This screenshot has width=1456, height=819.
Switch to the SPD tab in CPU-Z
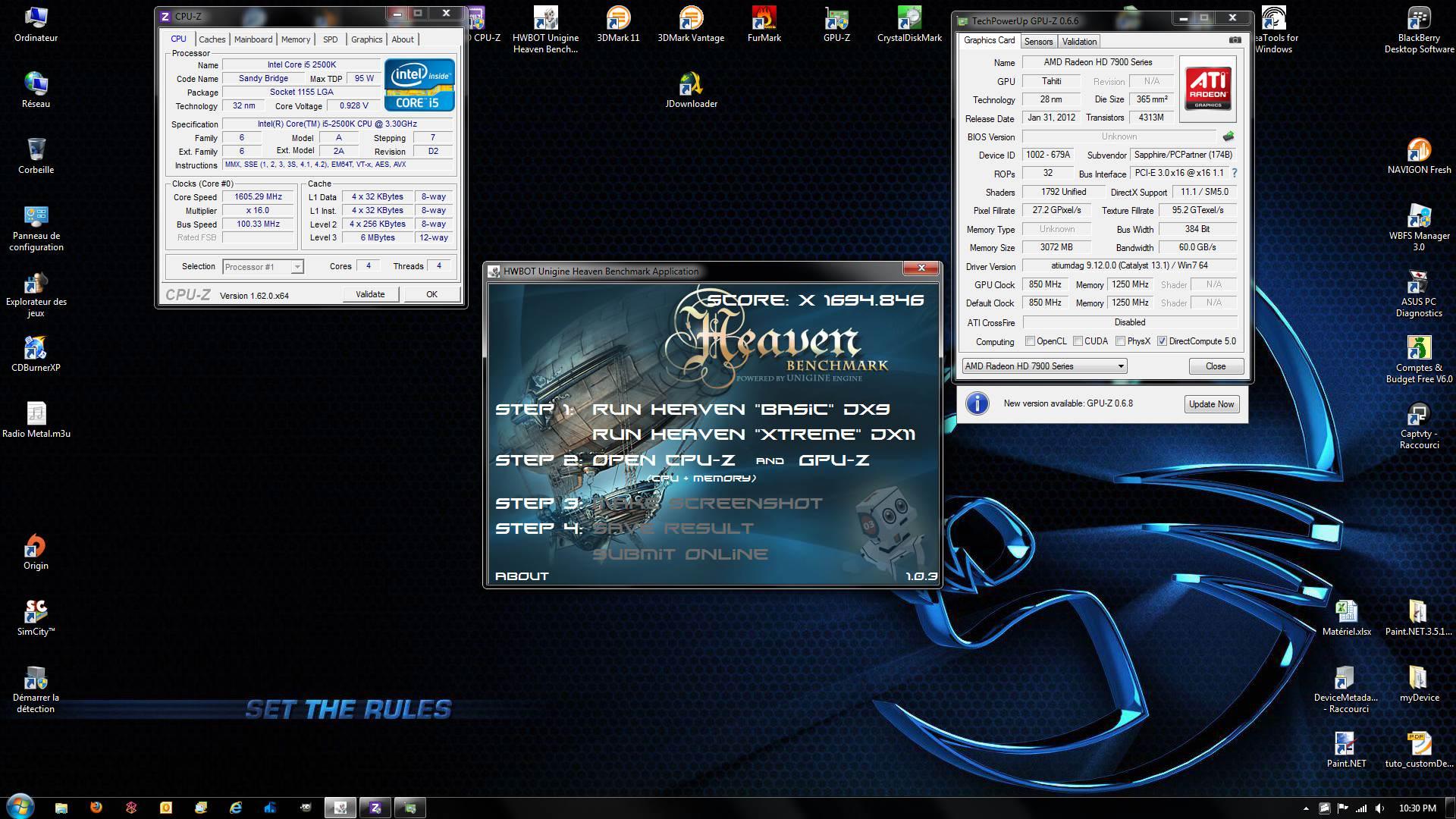point(331,39)
